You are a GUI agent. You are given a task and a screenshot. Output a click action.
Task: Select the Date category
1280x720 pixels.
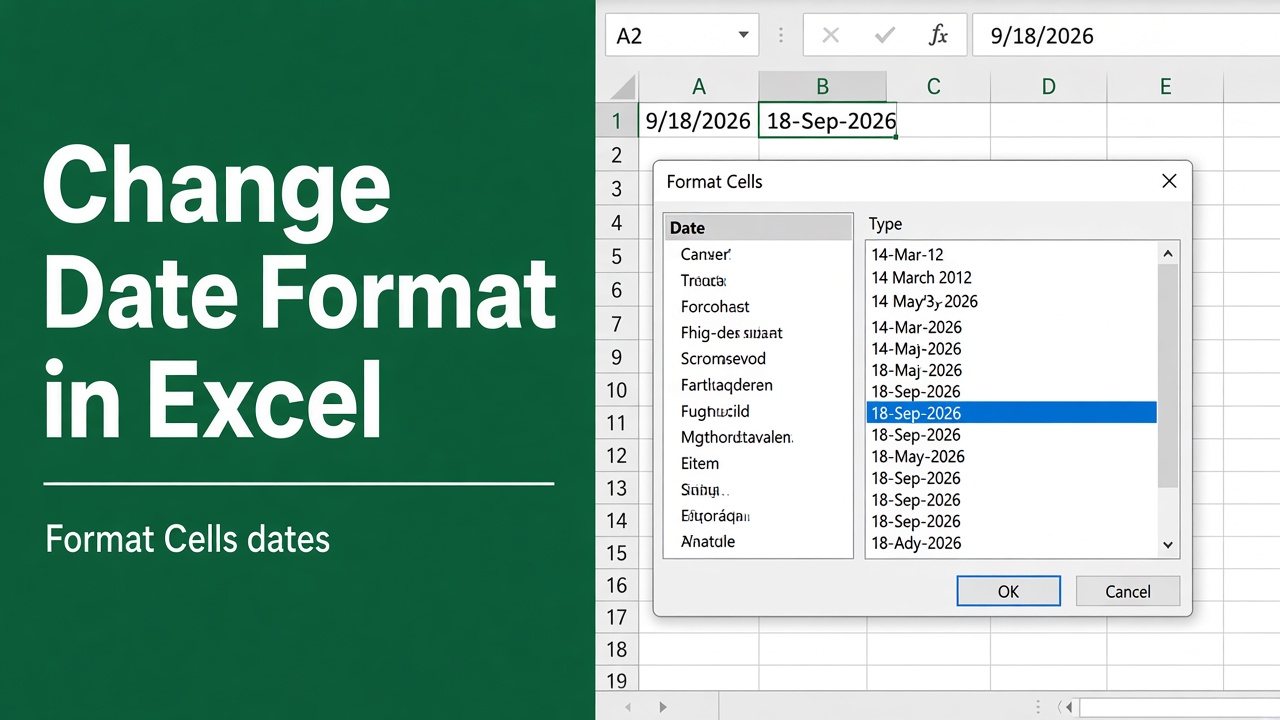coord(758,228)
